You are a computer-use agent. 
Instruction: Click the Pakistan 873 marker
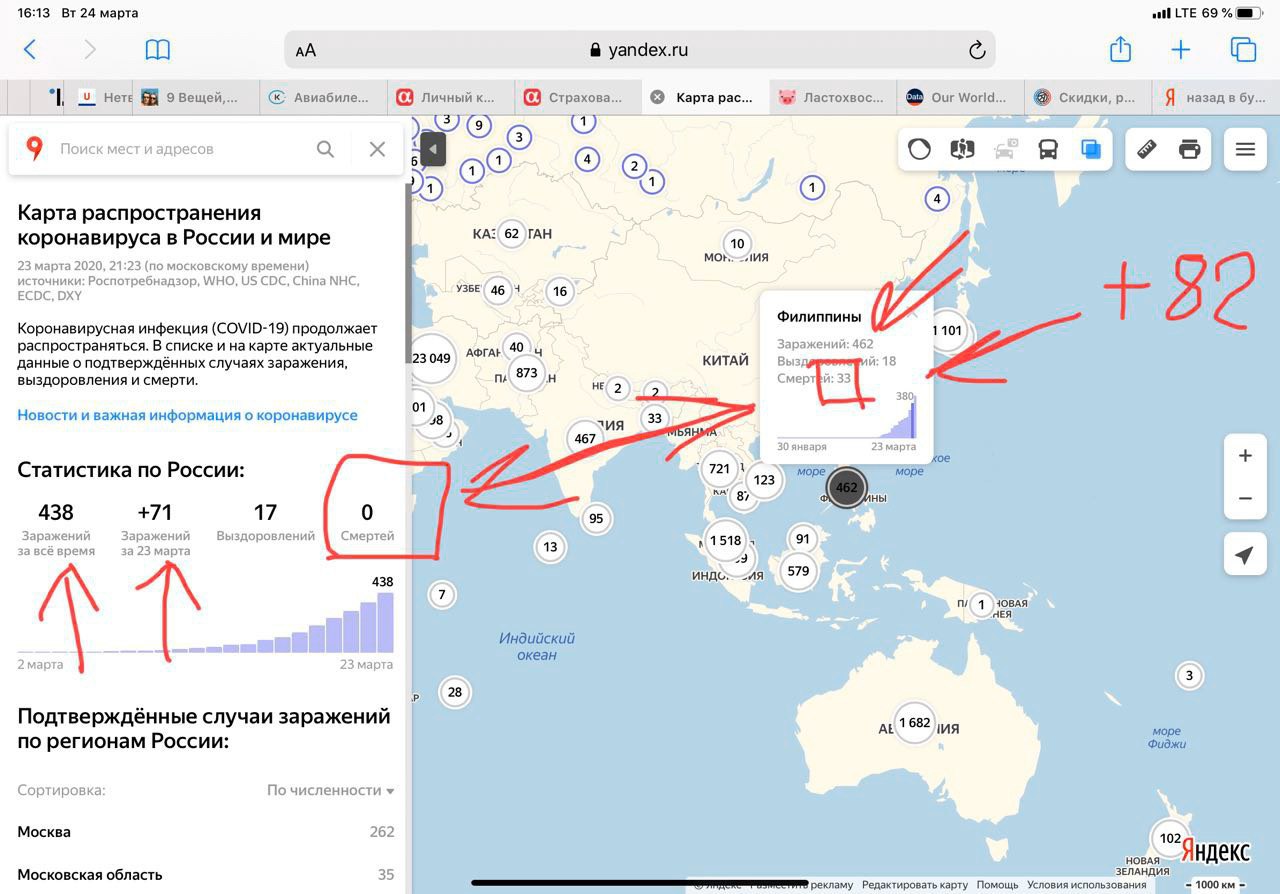tap(526, 373)
